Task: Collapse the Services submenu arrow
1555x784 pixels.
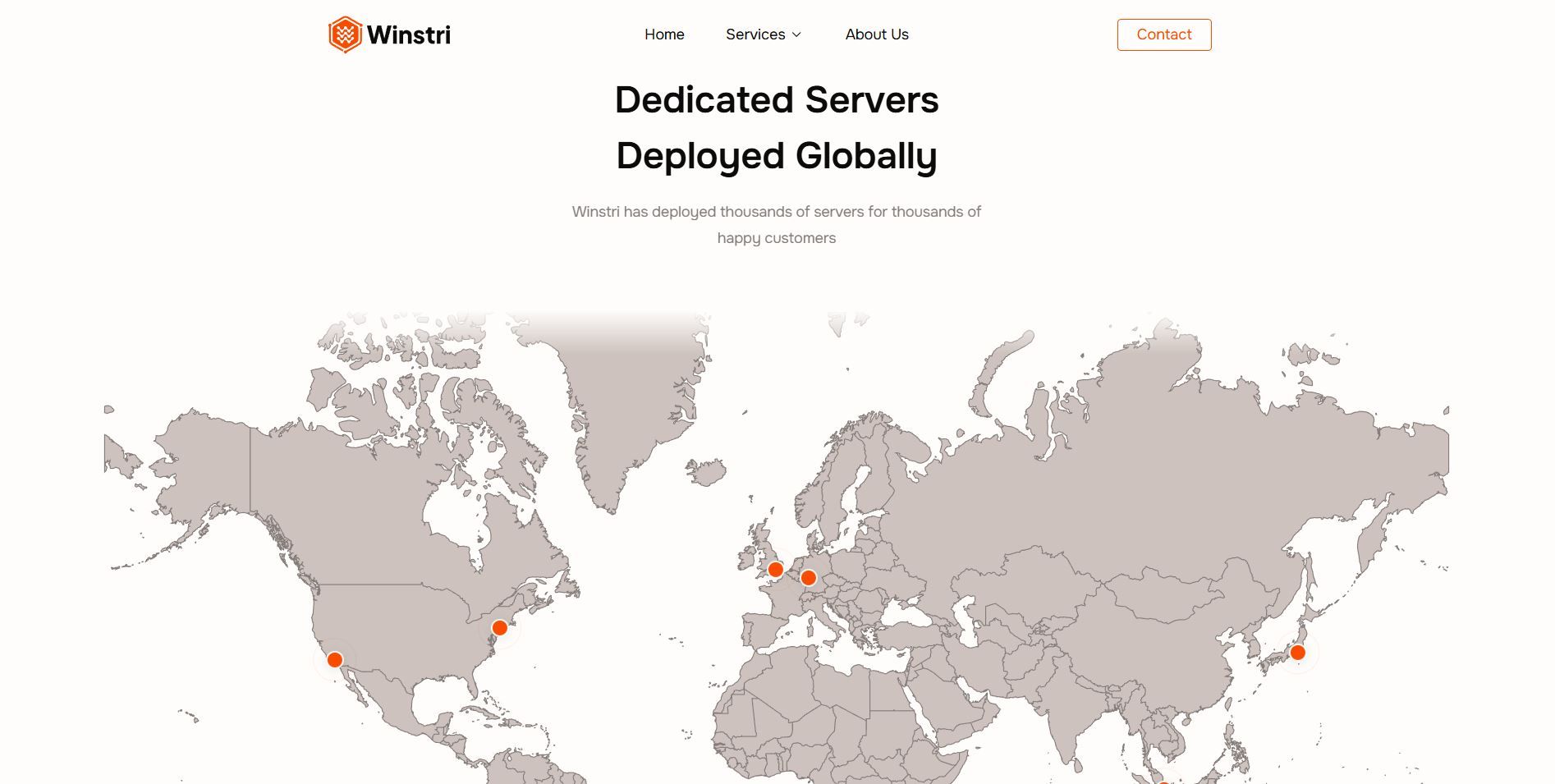Action: [796, 35]
